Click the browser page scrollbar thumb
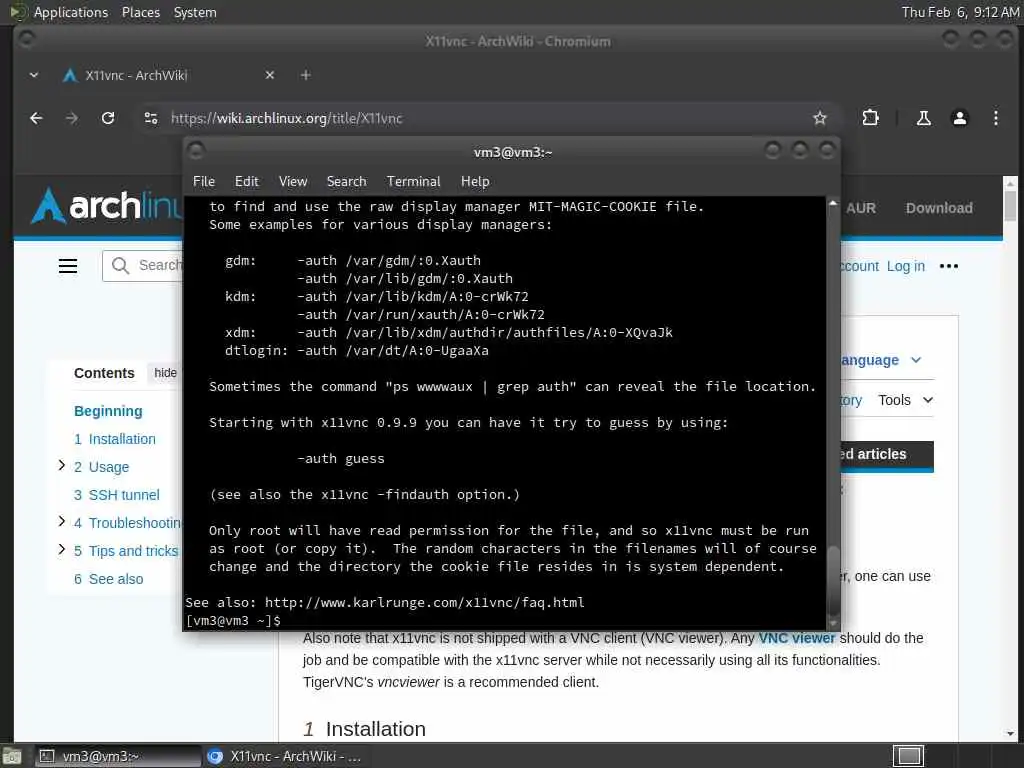 point(1010,206)
